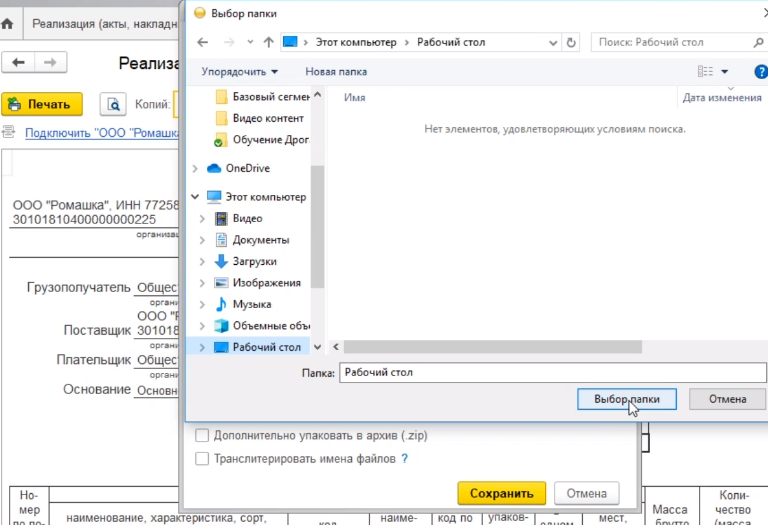Viewport: 768px width, 525px height.
Task: Click the horizontal scrollbar in file list
Action: coord(490,347)
